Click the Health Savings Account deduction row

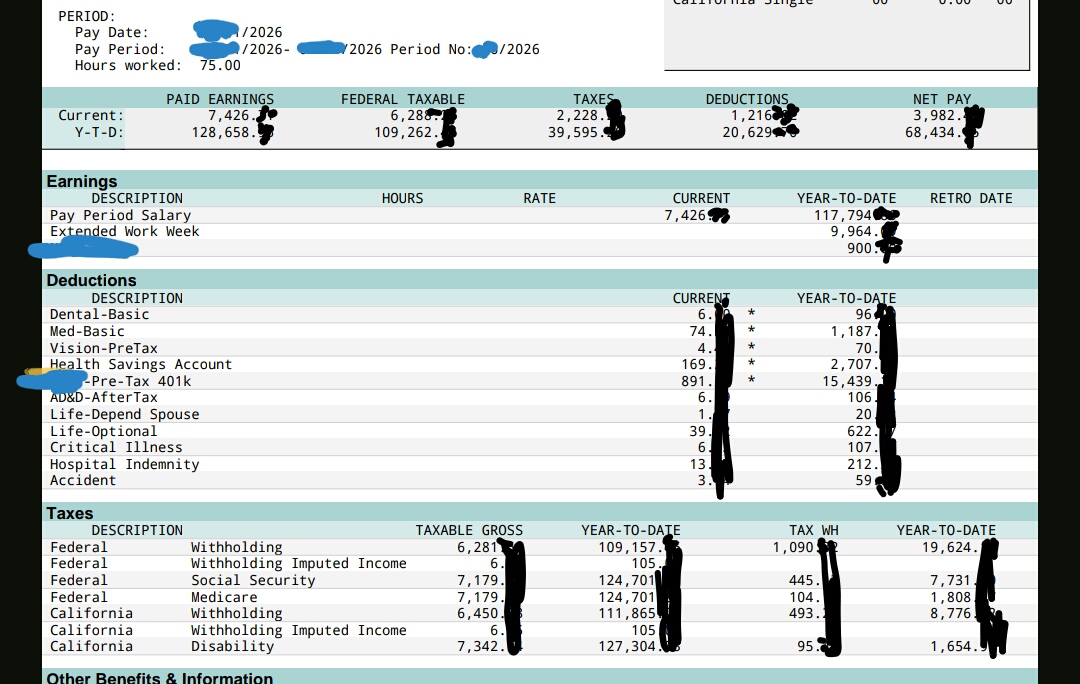[x=540, y=364]
